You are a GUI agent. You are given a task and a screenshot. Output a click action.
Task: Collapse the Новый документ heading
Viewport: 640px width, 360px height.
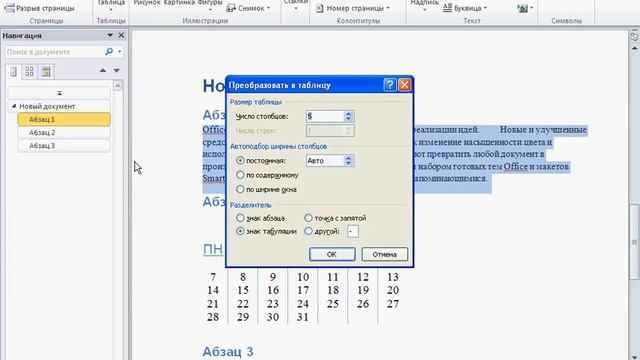[x=13, y=106]
